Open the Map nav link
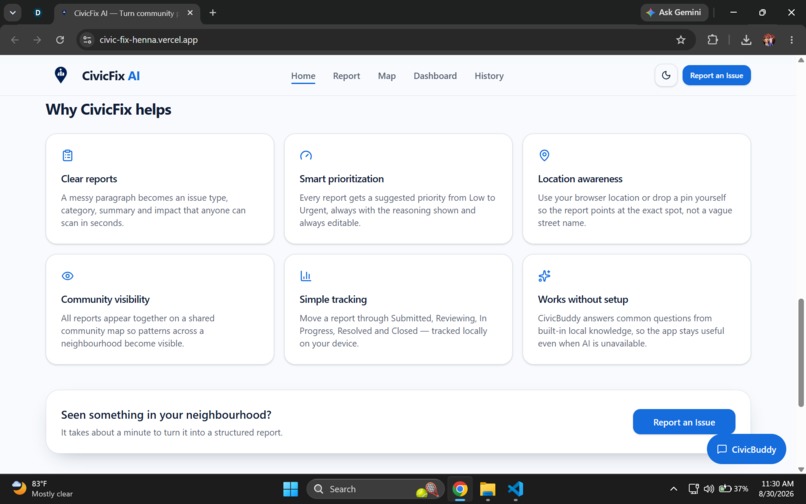 click(x=387, y=76)
